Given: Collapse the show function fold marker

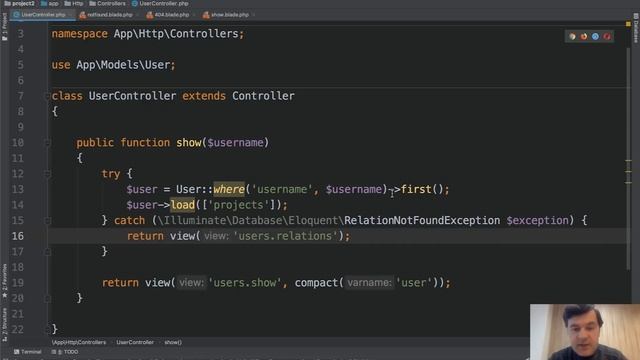Looking at the screenshot, I should (47, 143).
